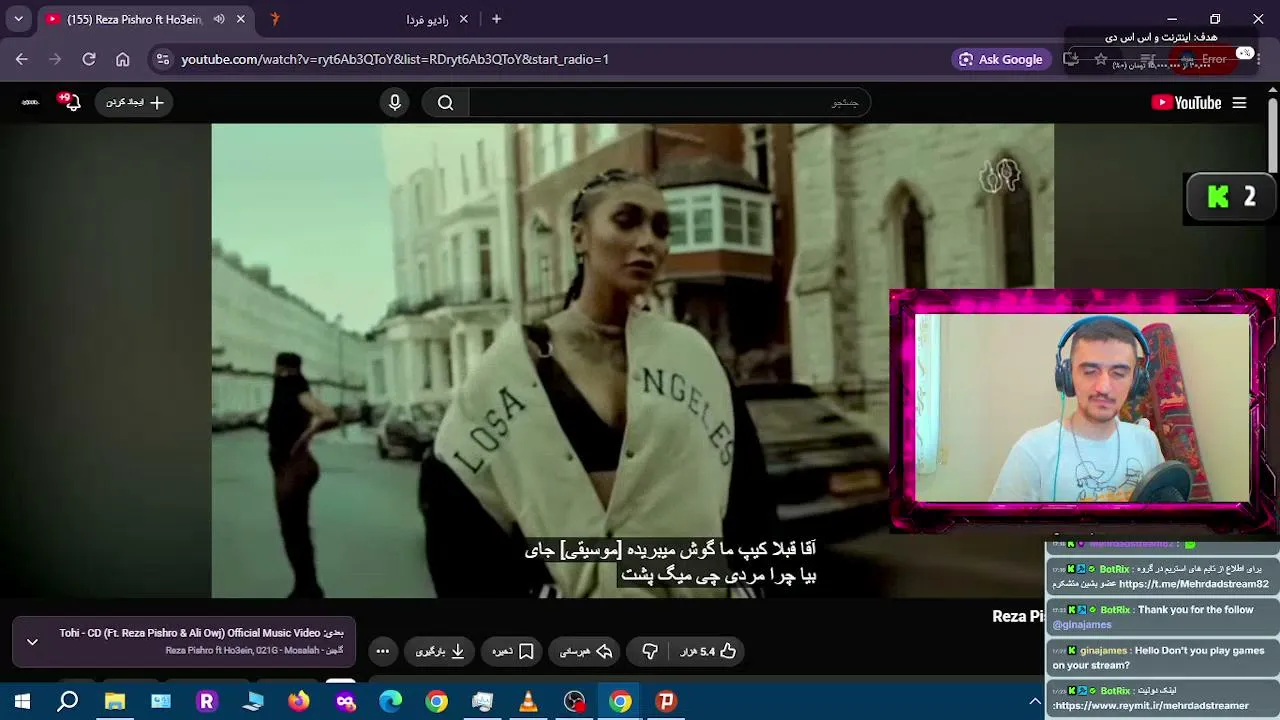Share the video with هم‌رسانی button
Image resolution: width=1280 pixels, height=720 pixels.
586,651
